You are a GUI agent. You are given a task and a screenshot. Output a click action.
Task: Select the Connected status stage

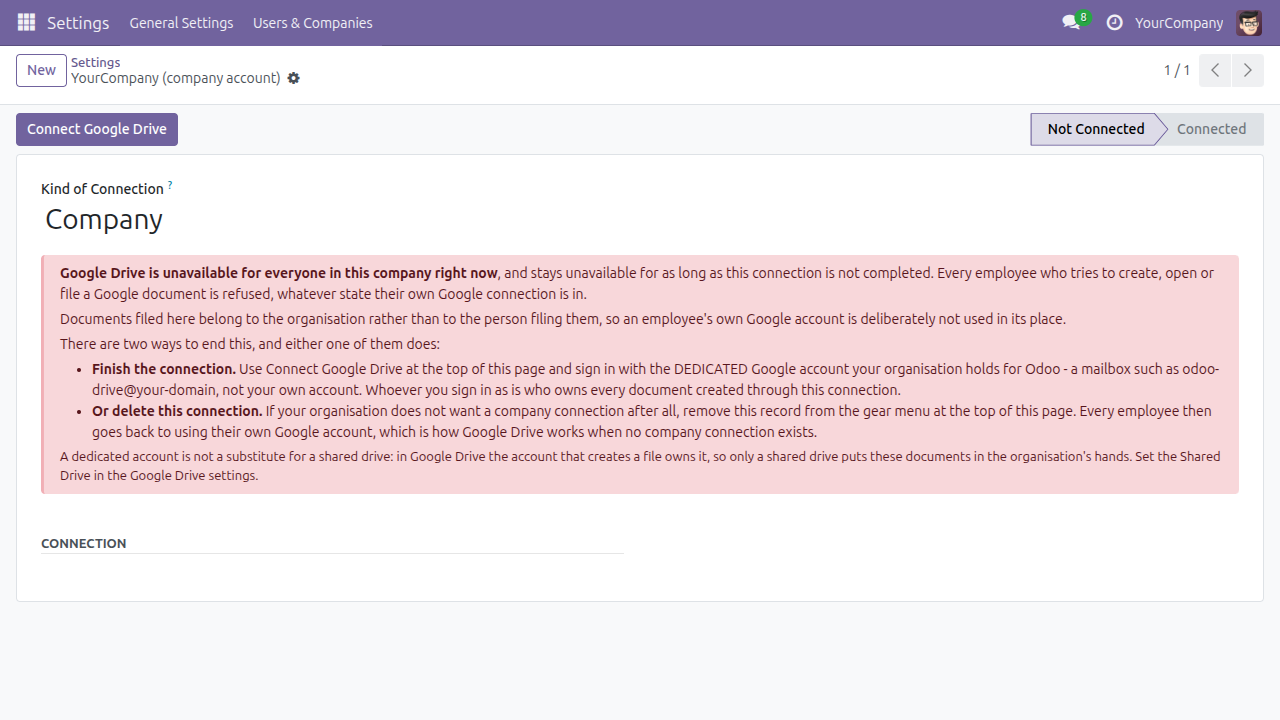tap(1211, 129)
